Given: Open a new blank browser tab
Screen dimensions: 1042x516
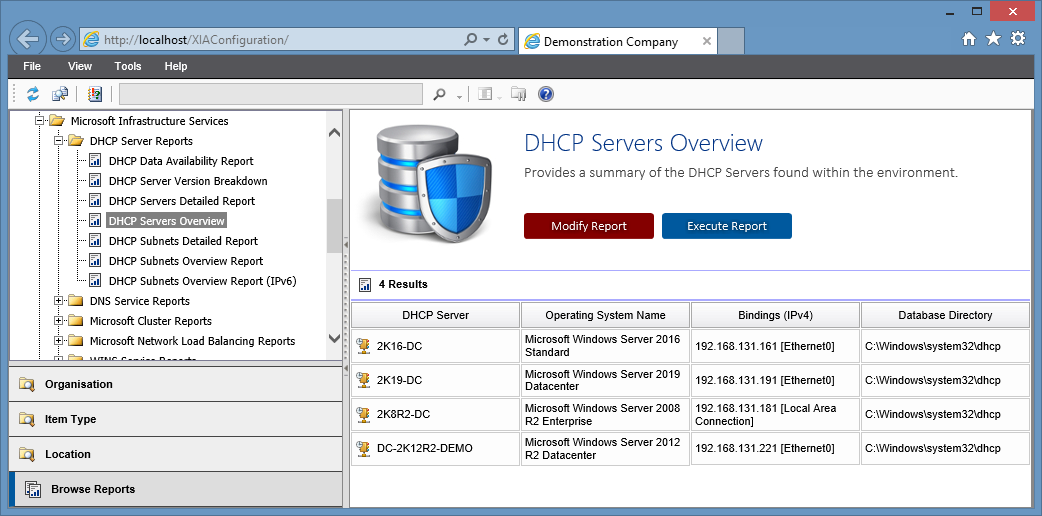Looking at the screenshot, I should [732, 41].
